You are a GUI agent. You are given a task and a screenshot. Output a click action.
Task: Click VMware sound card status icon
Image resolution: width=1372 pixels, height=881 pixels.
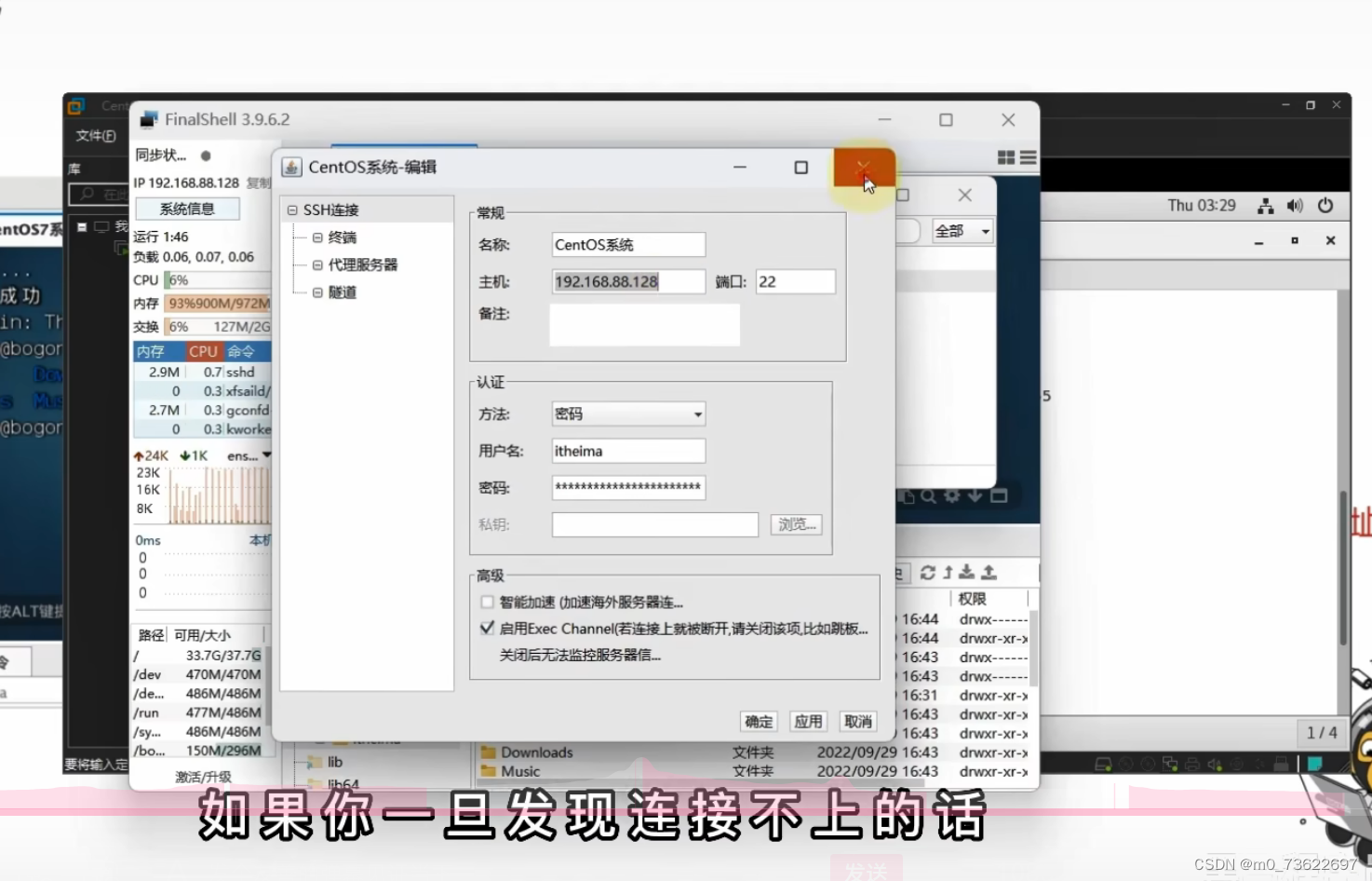tap(1215, 765)
